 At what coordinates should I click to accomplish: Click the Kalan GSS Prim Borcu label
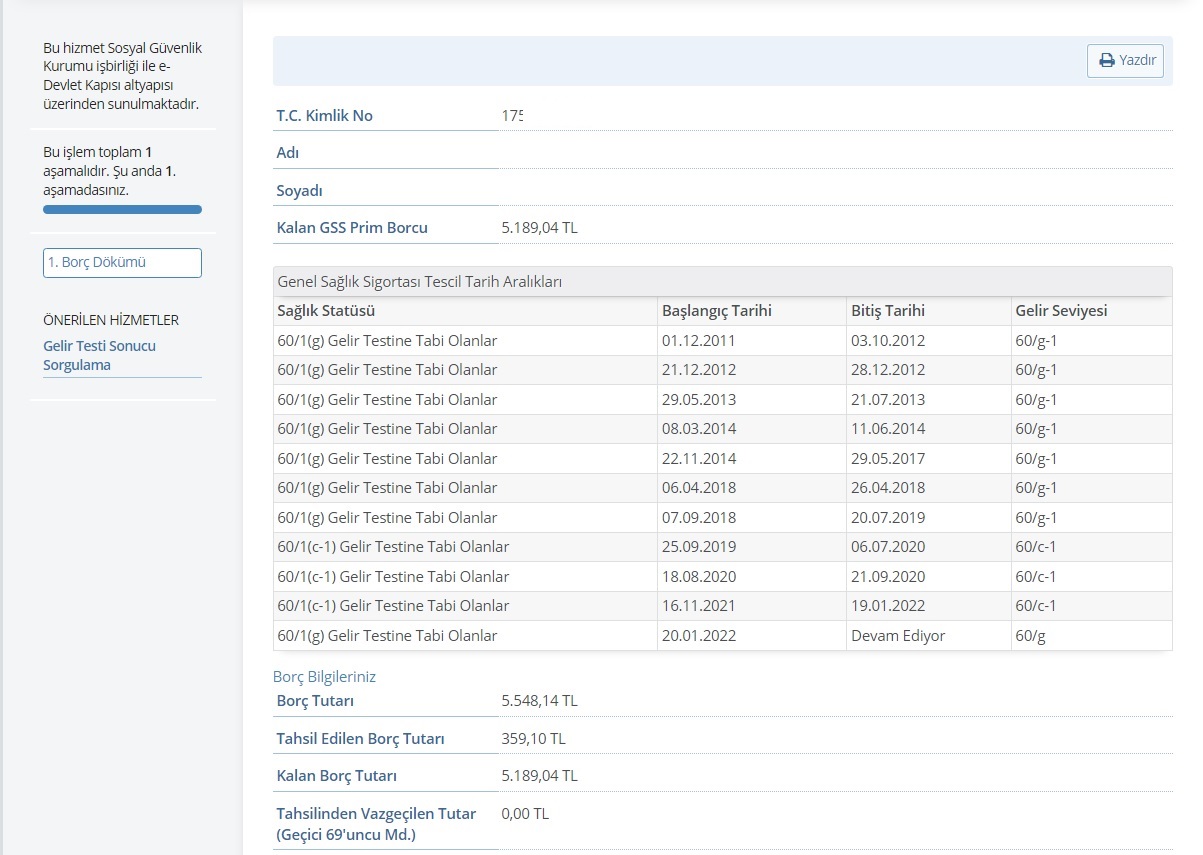pos(352,227)
